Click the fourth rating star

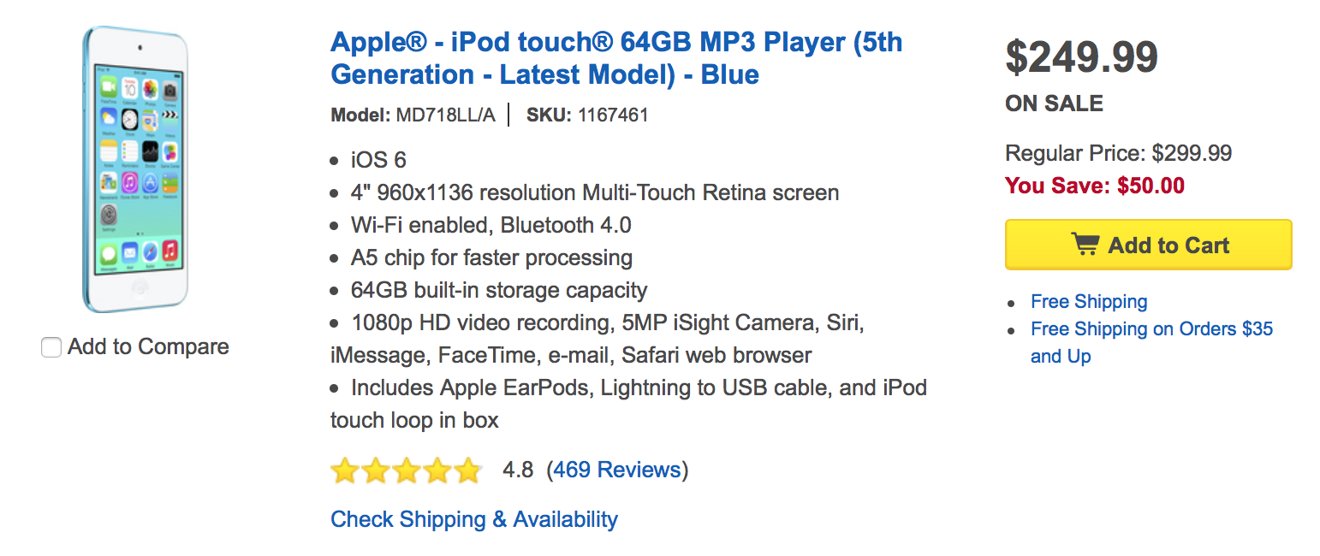[x=437, y=470]
